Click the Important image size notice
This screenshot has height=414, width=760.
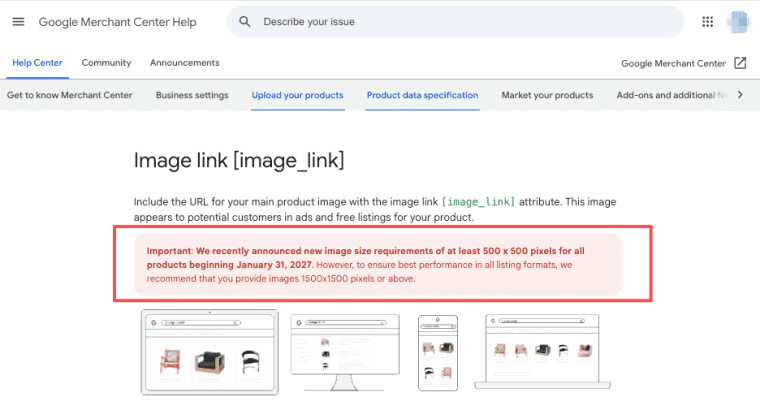[378, 265]
